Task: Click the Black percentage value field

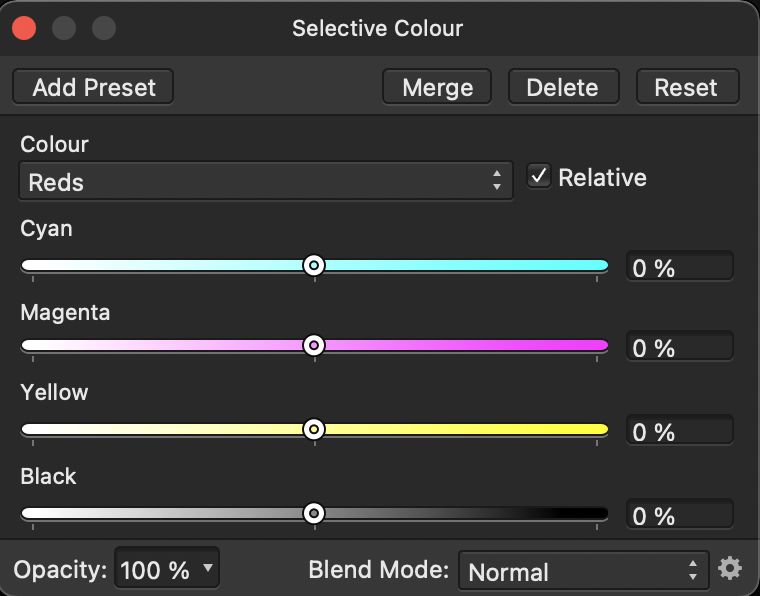Action: 680,514
